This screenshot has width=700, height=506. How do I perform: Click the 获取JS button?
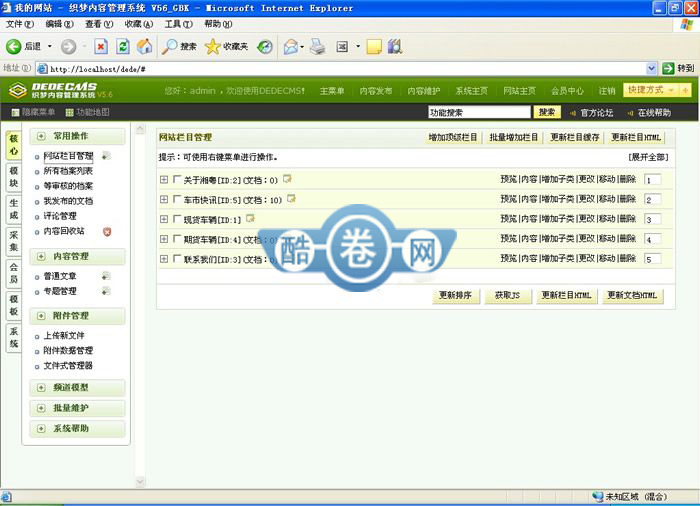click(x=508, y=295)
